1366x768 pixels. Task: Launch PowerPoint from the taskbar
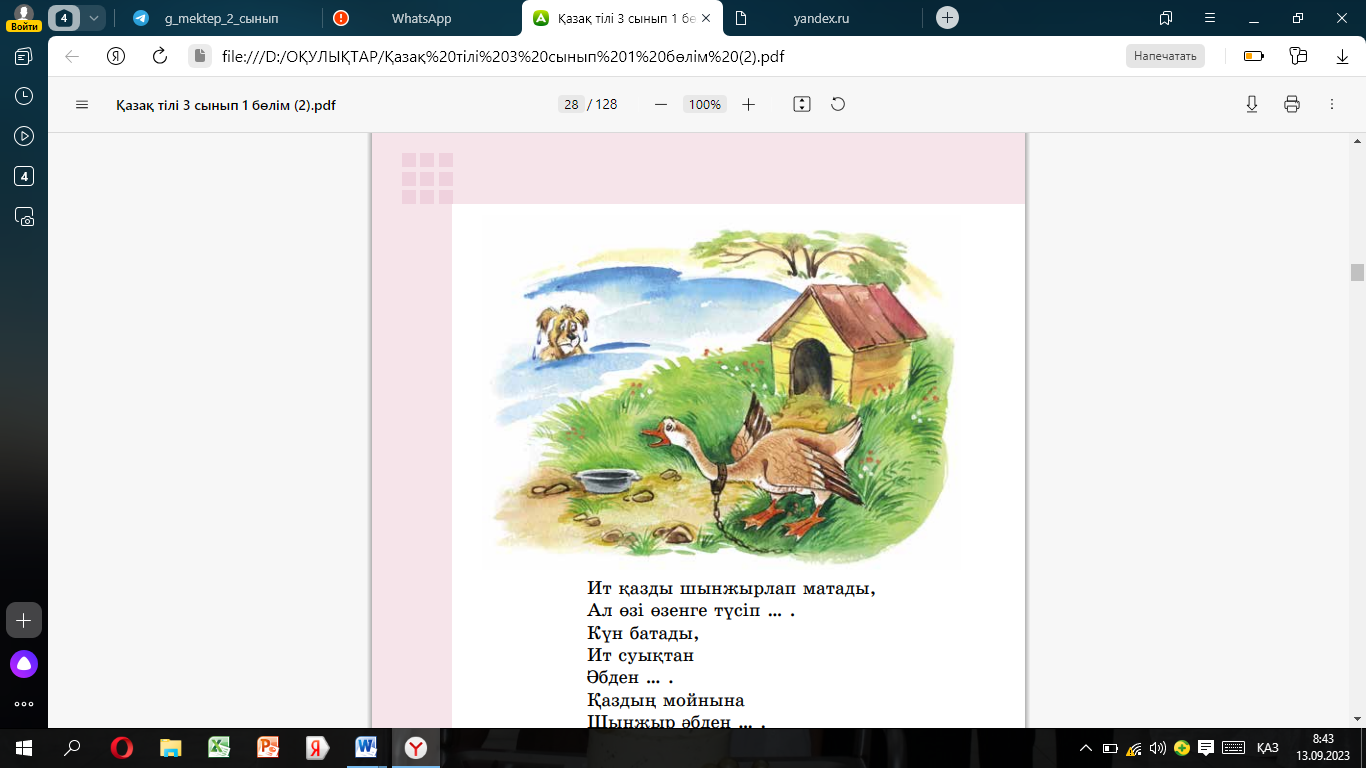[x=268, y=748]
